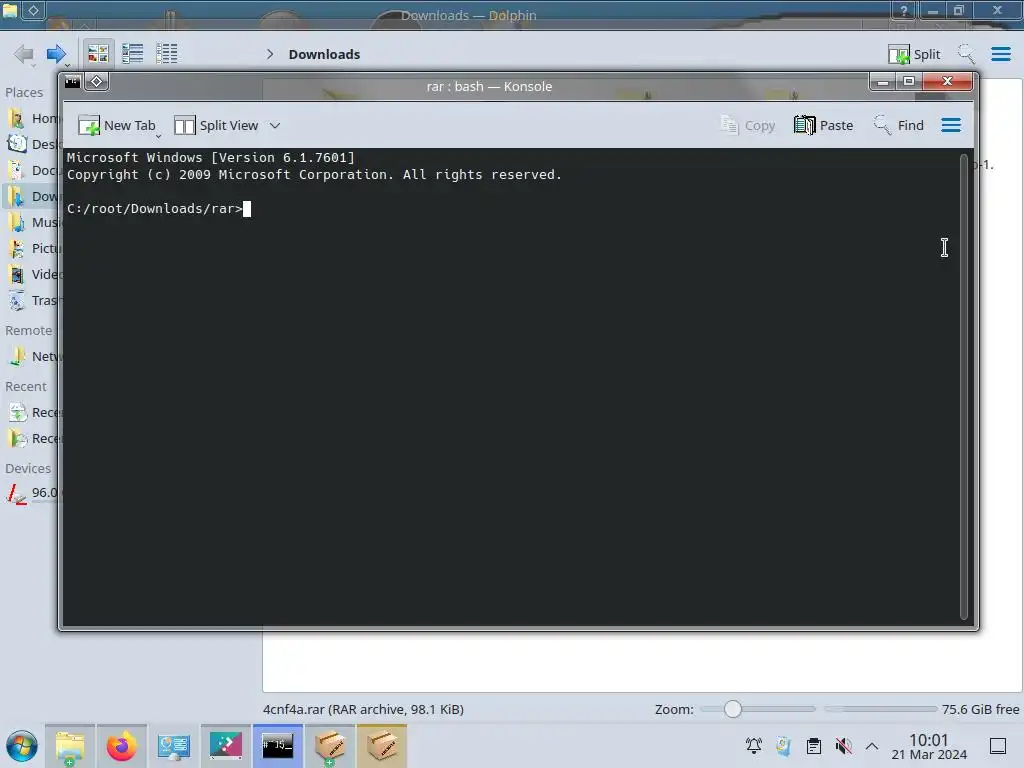Click the Dolphin title bar help question button

[x=904, y=10]
